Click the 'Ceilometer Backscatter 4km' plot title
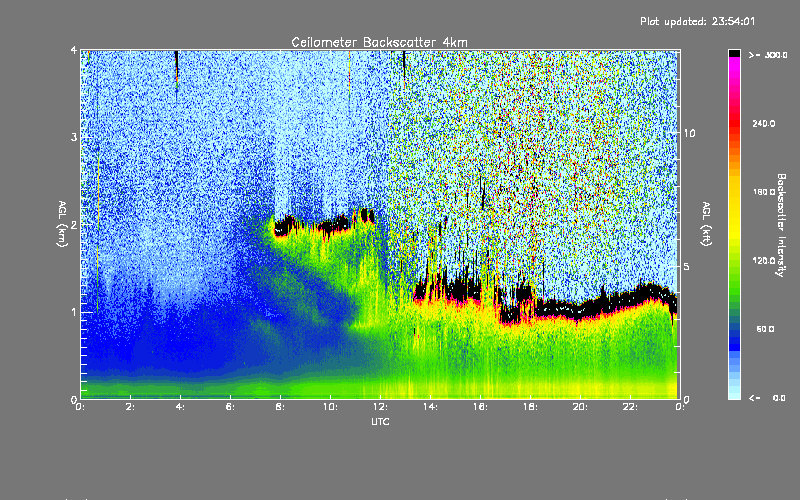 click(x=379, y=42)
